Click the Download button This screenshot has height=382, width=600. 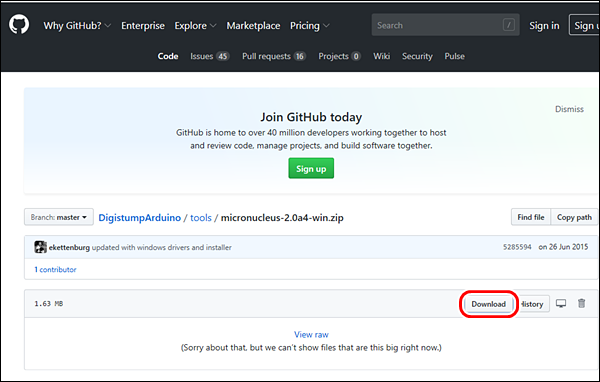click(488, 304)
